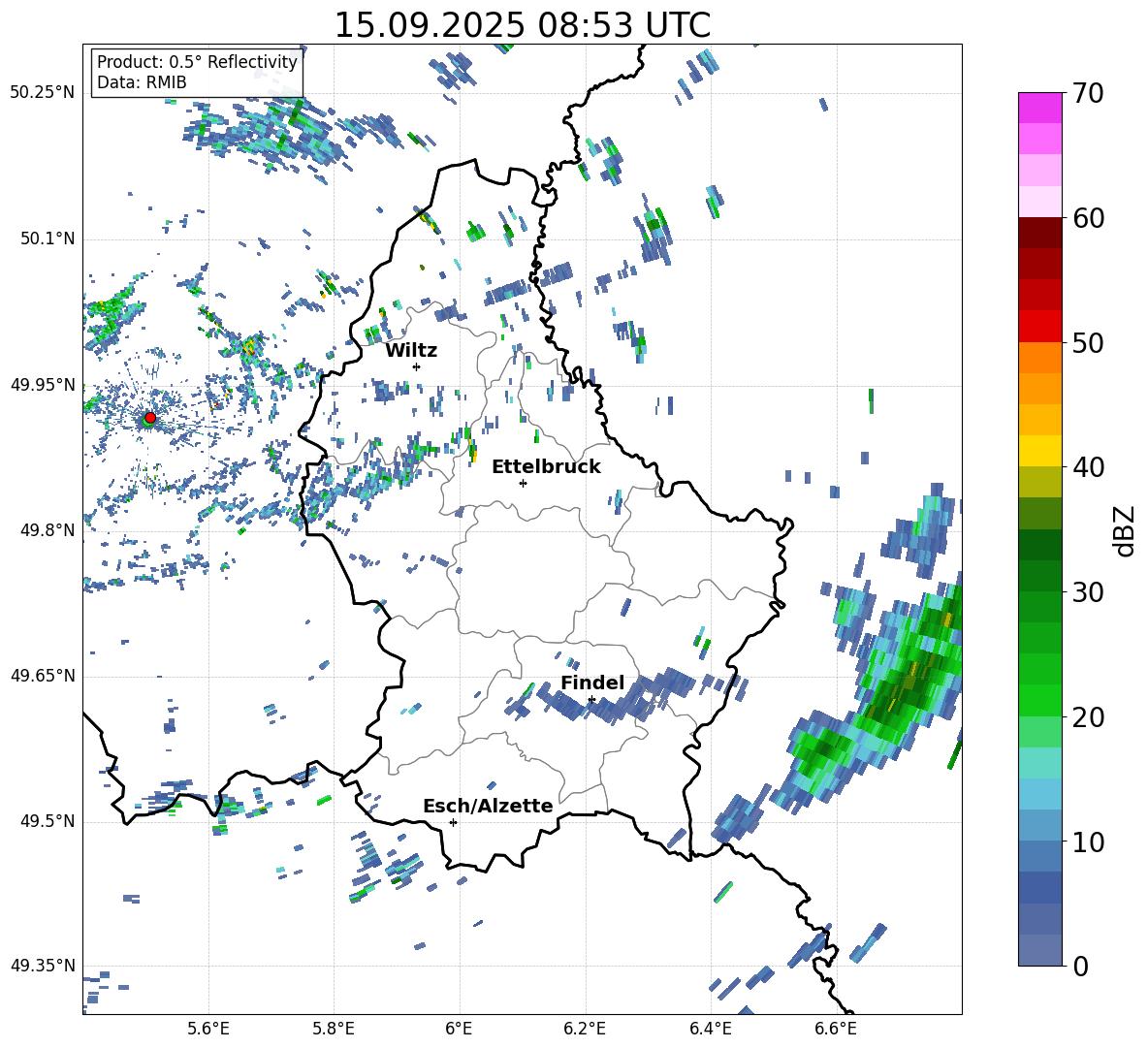Screen dimensions: 1148x1048
Task: Click the dBZ colorbar axis label
Action: click(x=1126, y=530)
